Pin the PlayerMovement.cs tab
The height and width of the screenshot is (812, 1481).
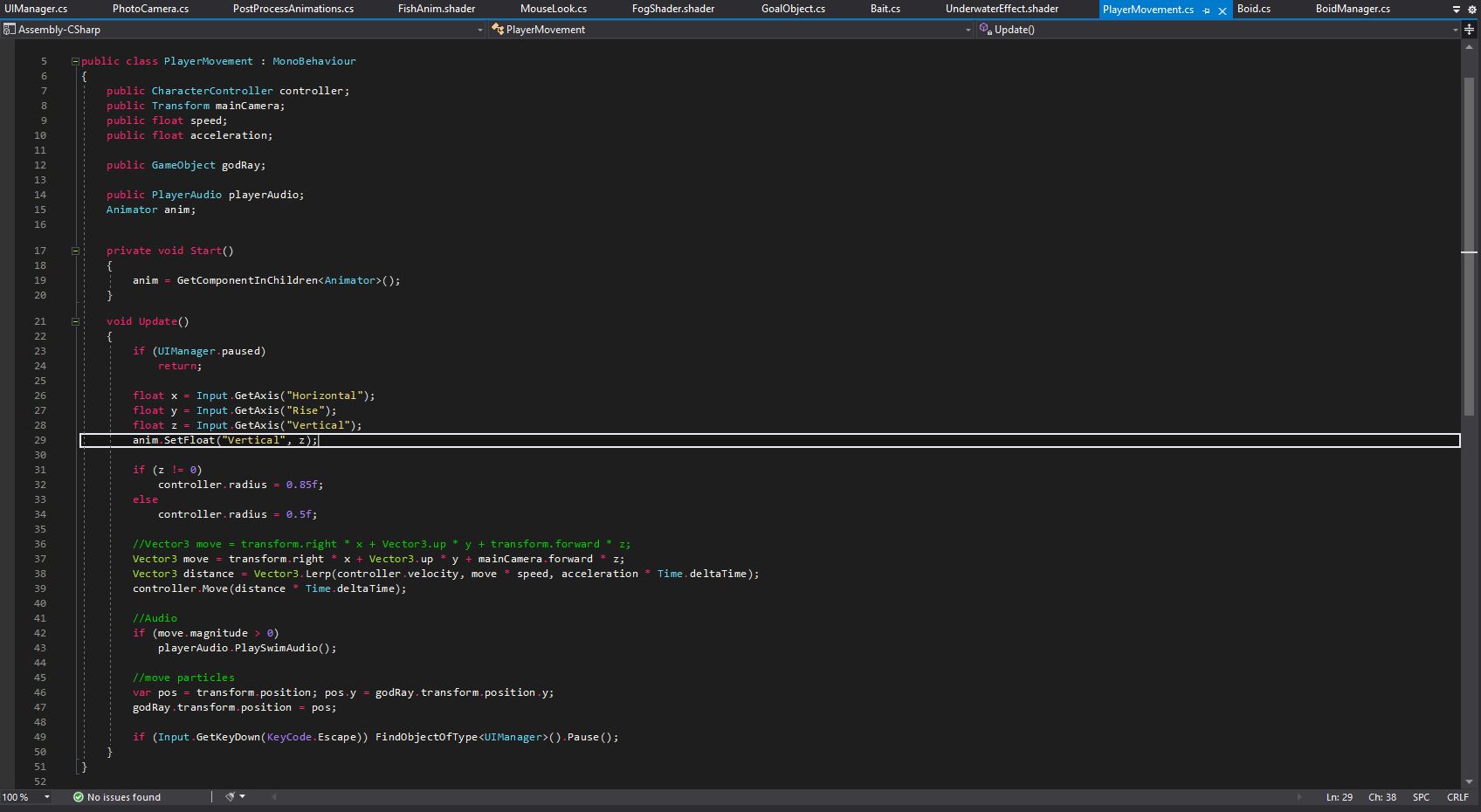point(1206,10)
